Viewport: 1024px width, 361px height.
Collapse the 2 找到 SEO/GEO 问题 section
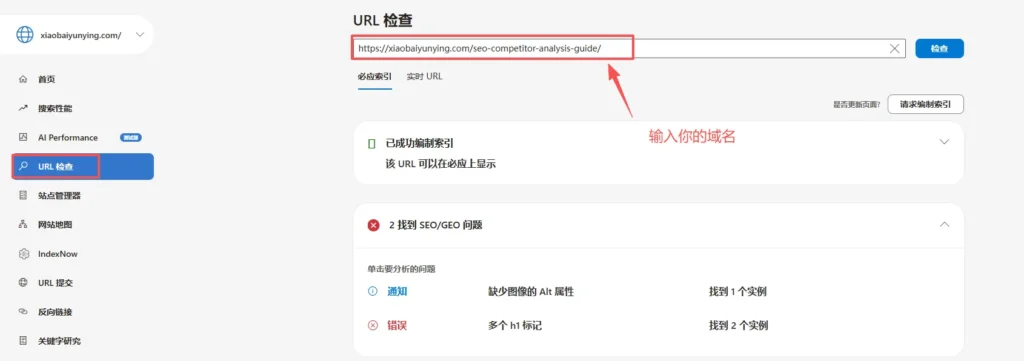click(944, 225)
